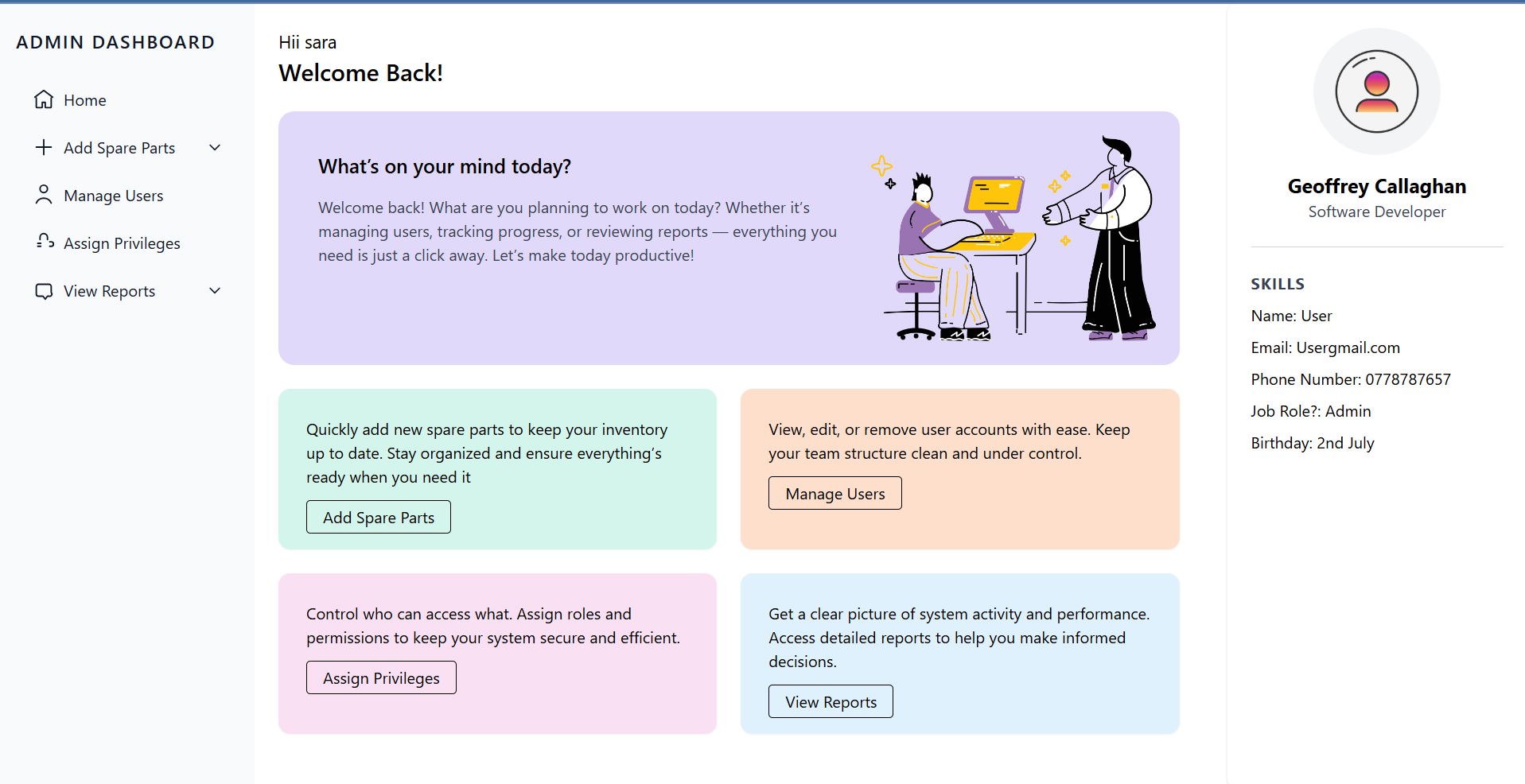Click the Email: Usergmail.com text
This screenshot has width=1525, height=784.
pyautogui.click(x=1325, y=347)
